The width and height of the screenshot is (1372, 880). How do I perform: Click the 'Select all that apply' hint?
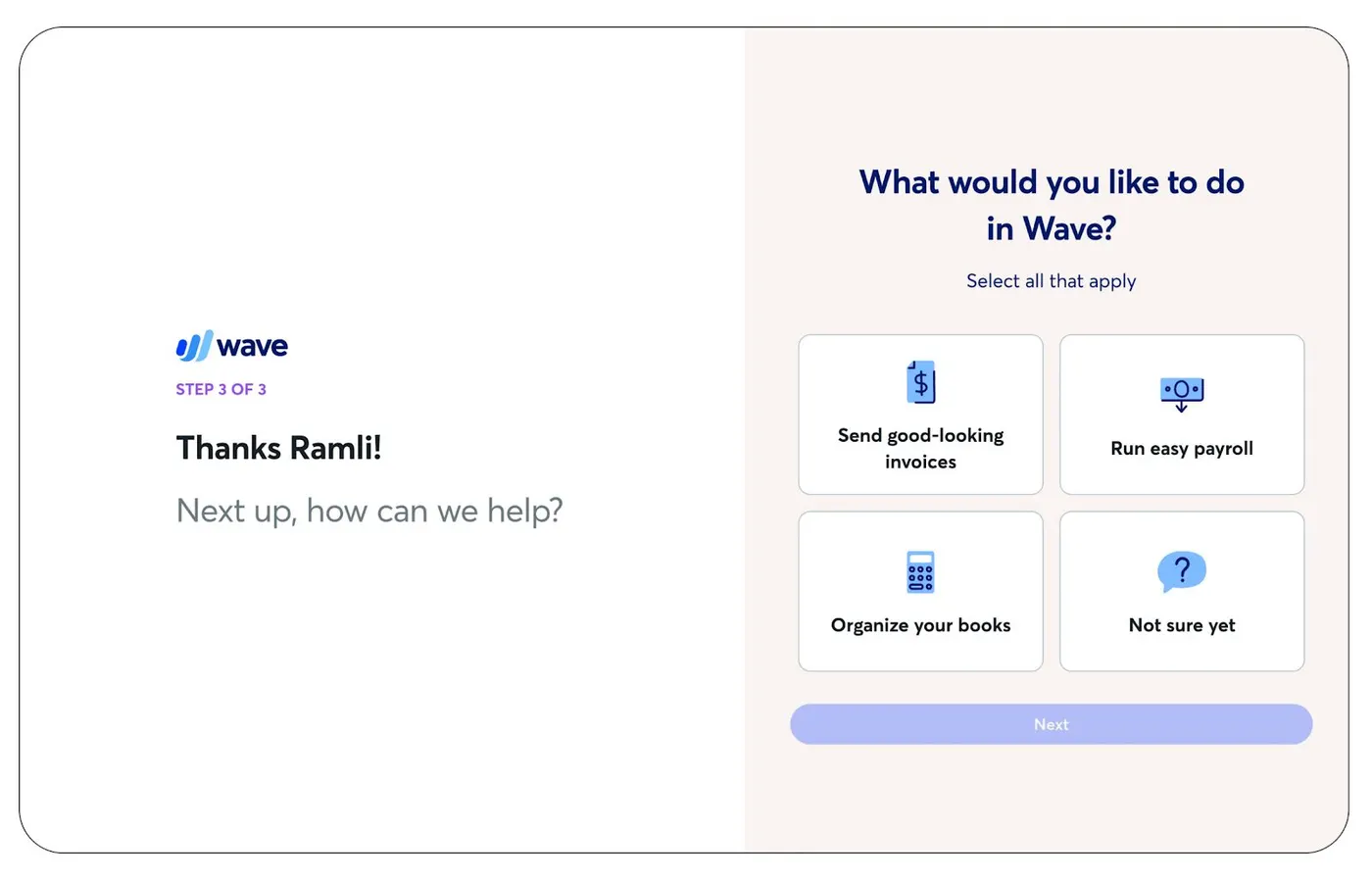pyautogui.click(x=1051, y=281)
